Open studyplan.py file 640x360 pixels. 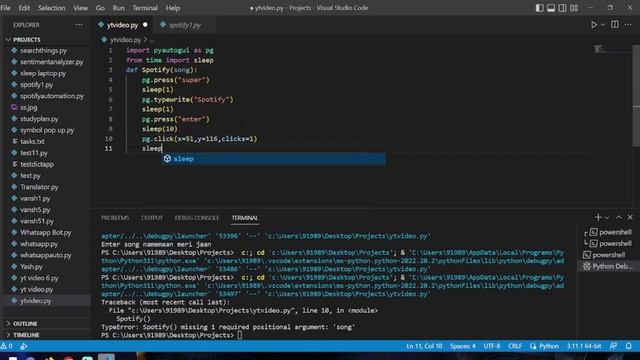click(x=39, y=119)
